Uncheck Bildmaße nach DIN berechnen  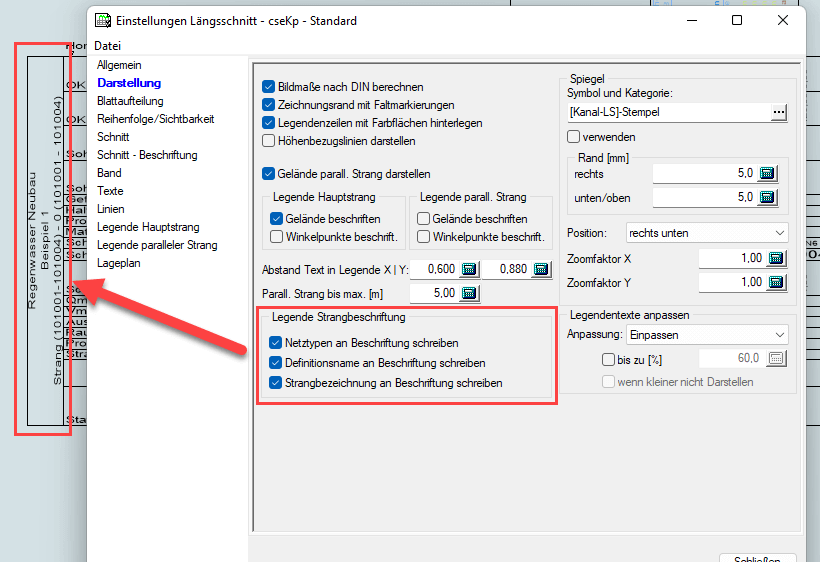pos(268,87)
